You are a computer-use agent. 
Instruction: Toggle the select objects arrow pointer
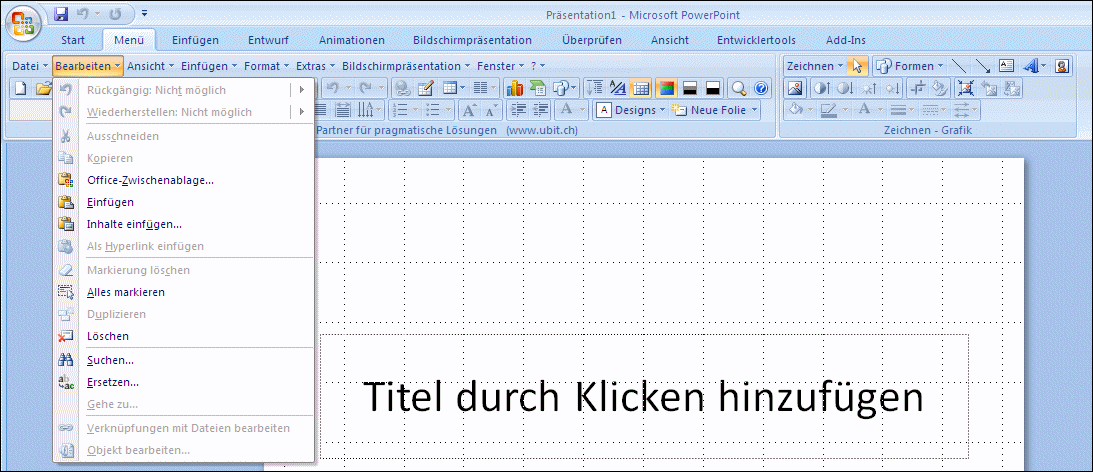click(857, 66)
